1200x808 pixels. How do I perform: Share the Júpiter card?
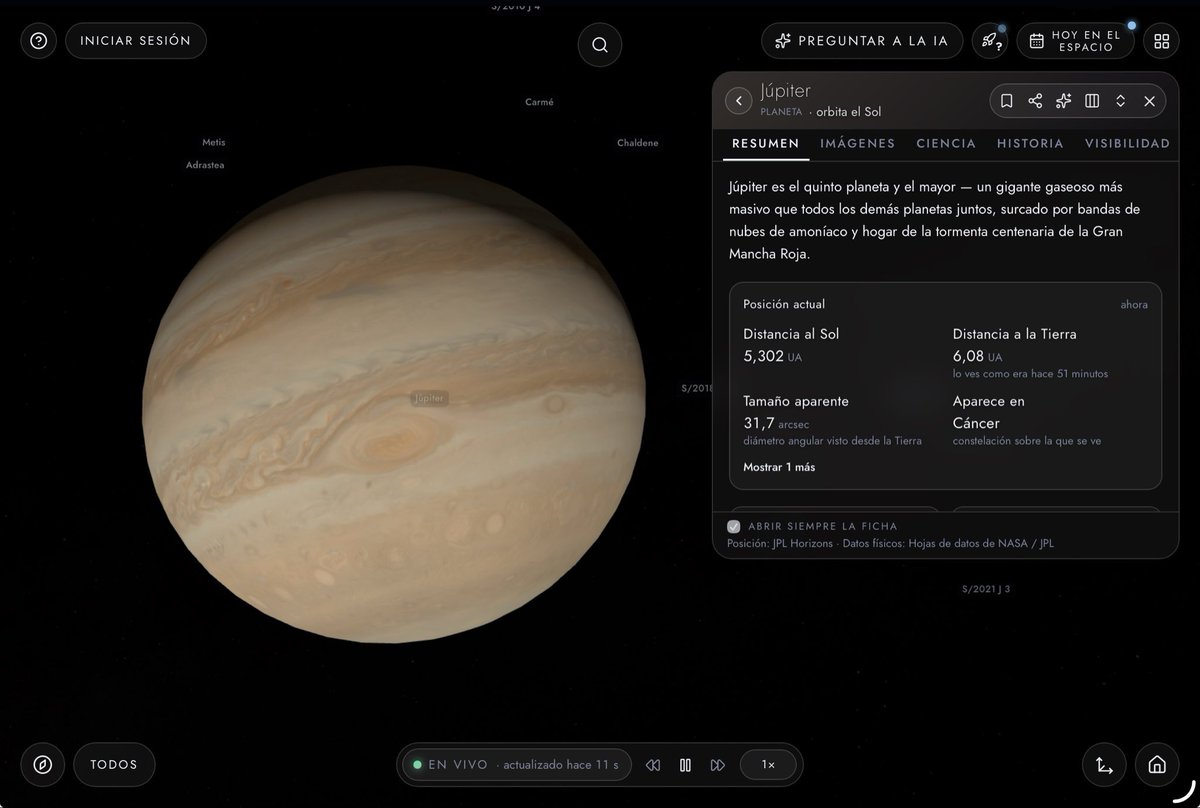pos(1035,101)
